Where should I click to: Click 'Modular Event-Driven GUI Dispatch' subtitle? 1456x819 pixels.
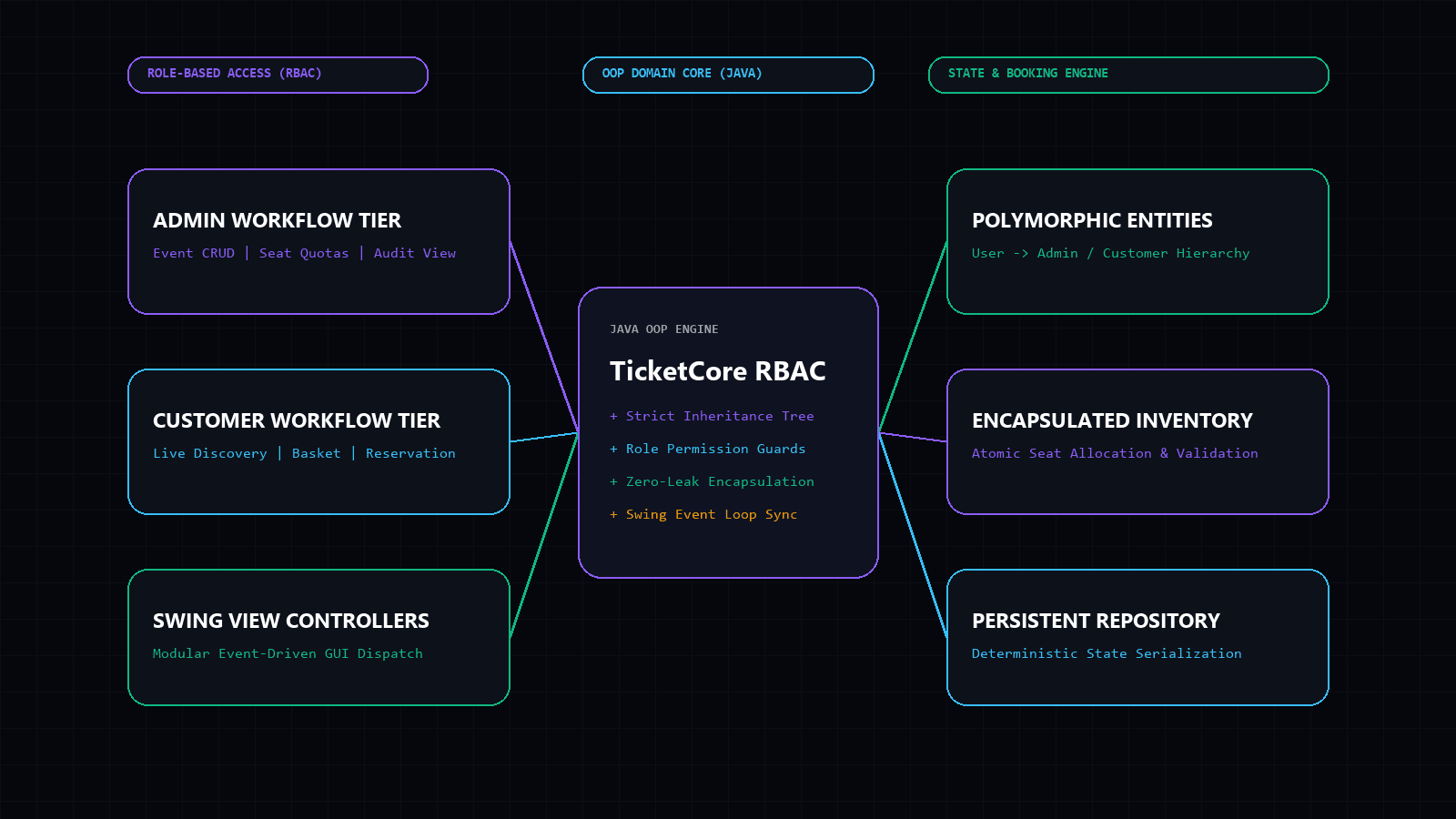pyautogui.click(x=288, y=653)
